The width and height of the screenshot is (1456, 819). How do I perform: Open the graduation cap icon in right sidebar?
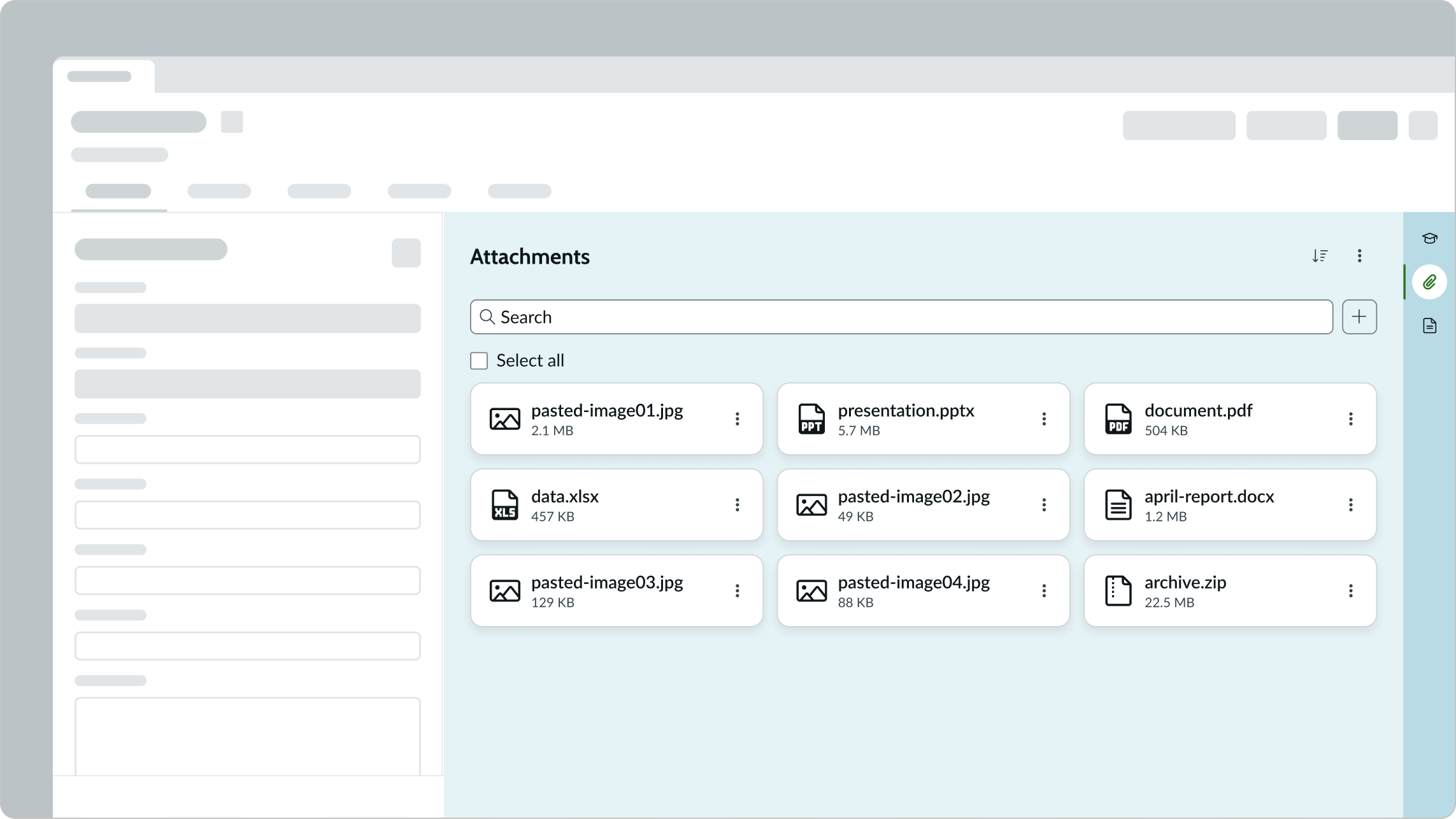point(1429,238)
